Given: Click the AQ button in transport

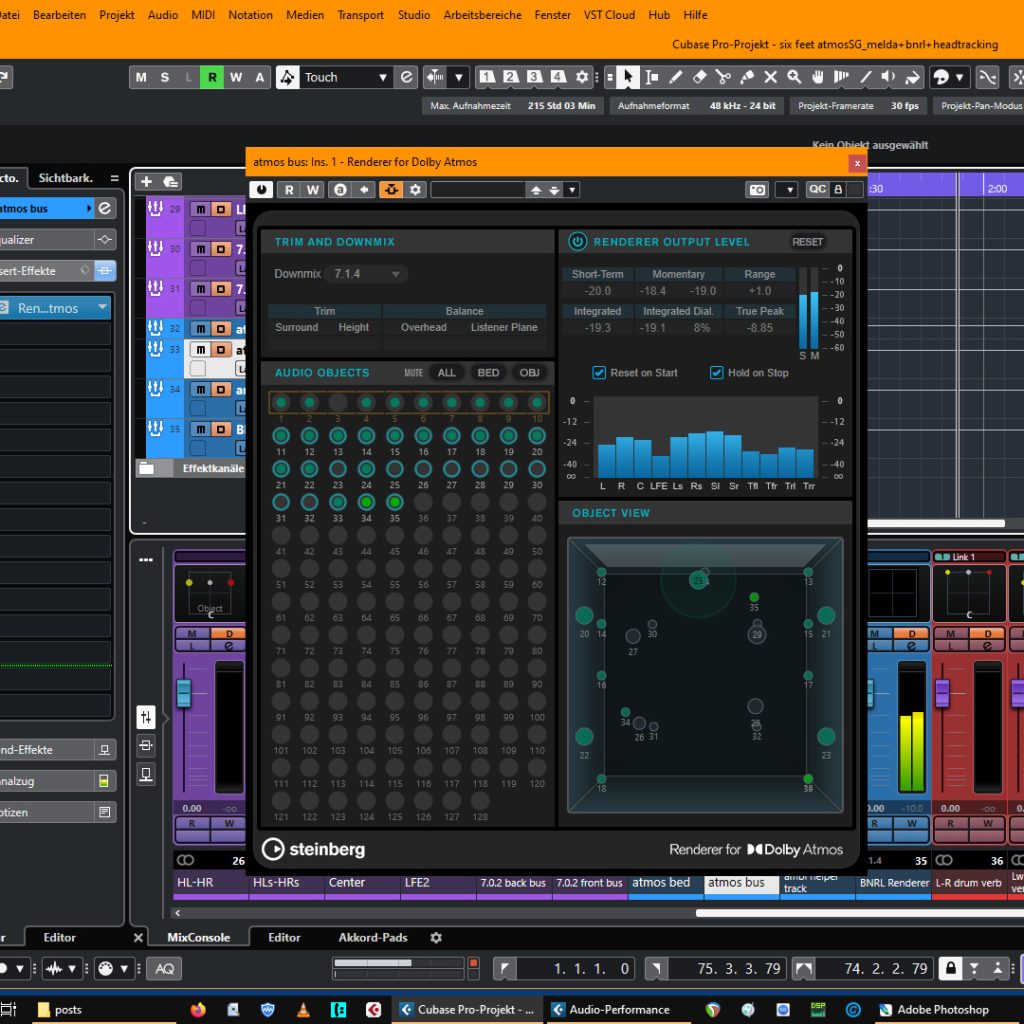Looking at the screenshot, I should click(x=165, y=968).
